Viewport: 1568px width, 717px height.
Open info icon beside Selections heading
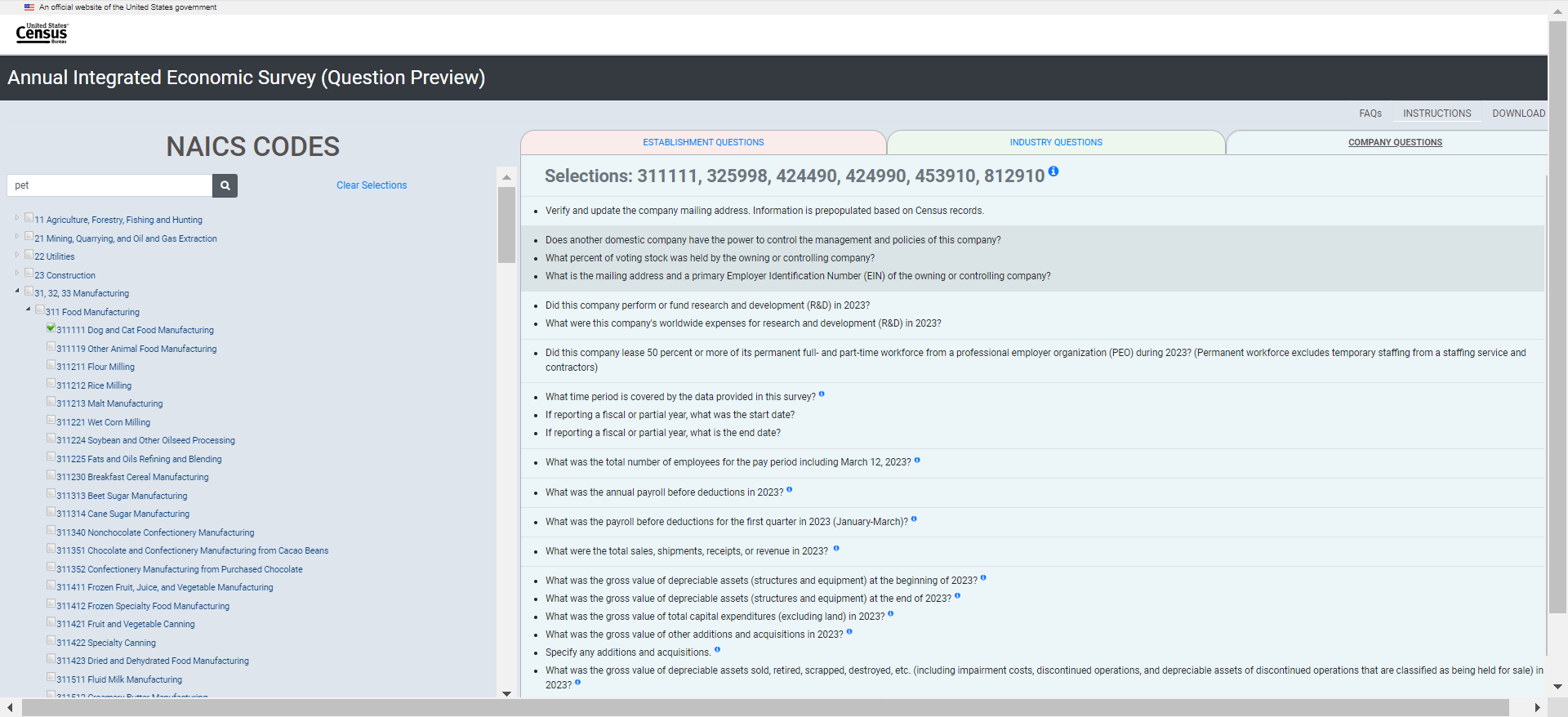click(x=1053, y=171)
